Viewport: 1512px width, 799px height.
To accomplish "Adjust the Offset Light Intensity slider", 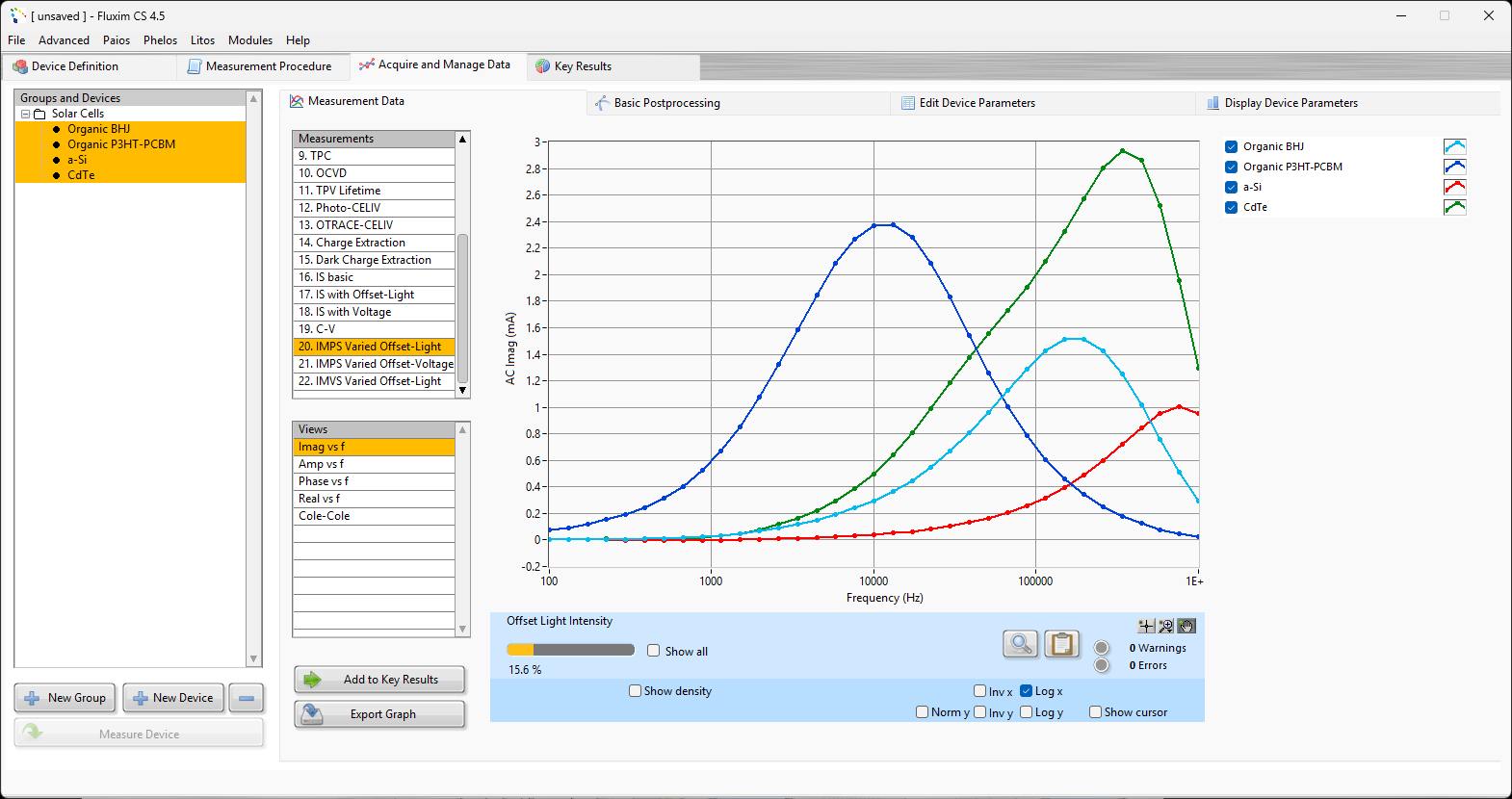I will pos(570,650).
